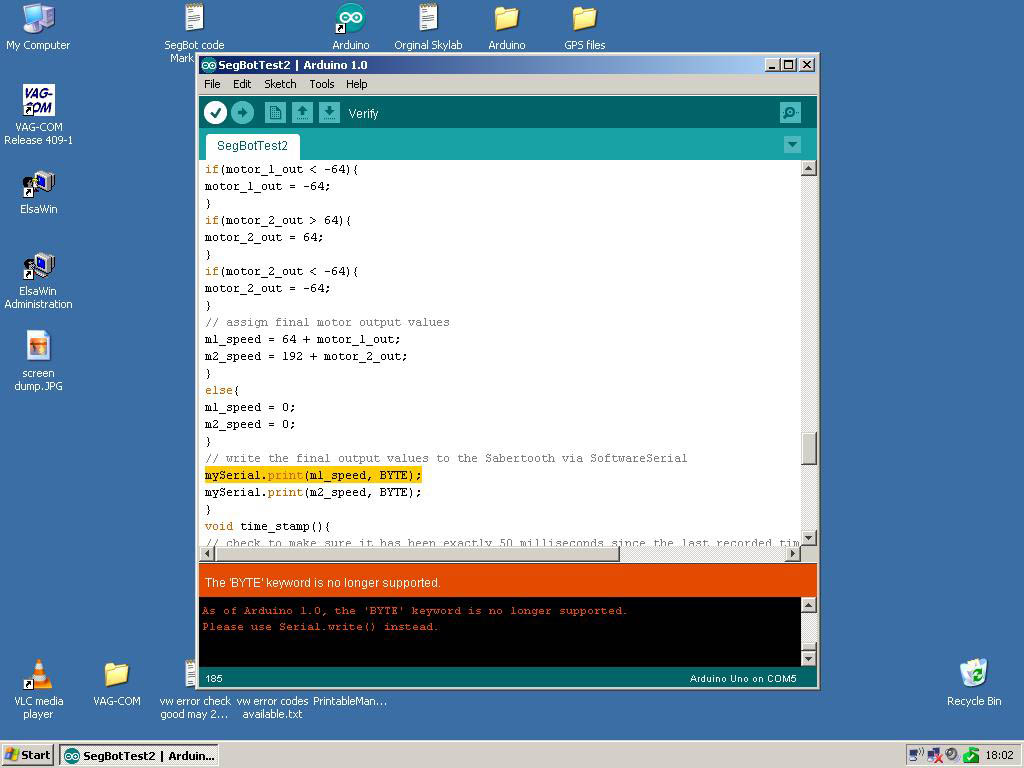Viewport: 1024px width, 768px height.
Task: Click the green Safely Remove Hardware tray icon
Action: click(971, 756)
